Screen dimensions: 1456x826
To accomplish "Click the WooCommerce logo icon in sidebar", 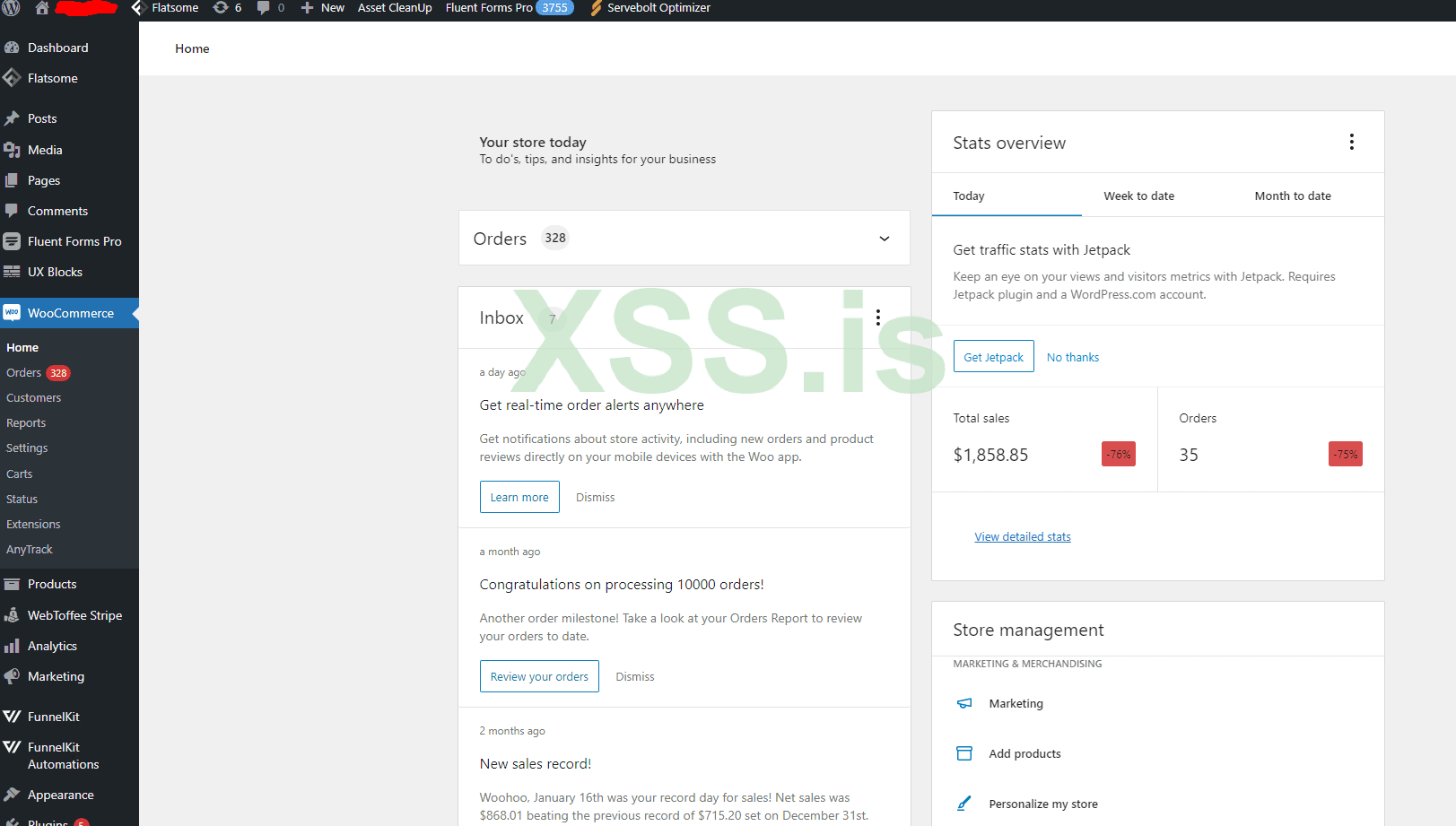I will 12,313.
